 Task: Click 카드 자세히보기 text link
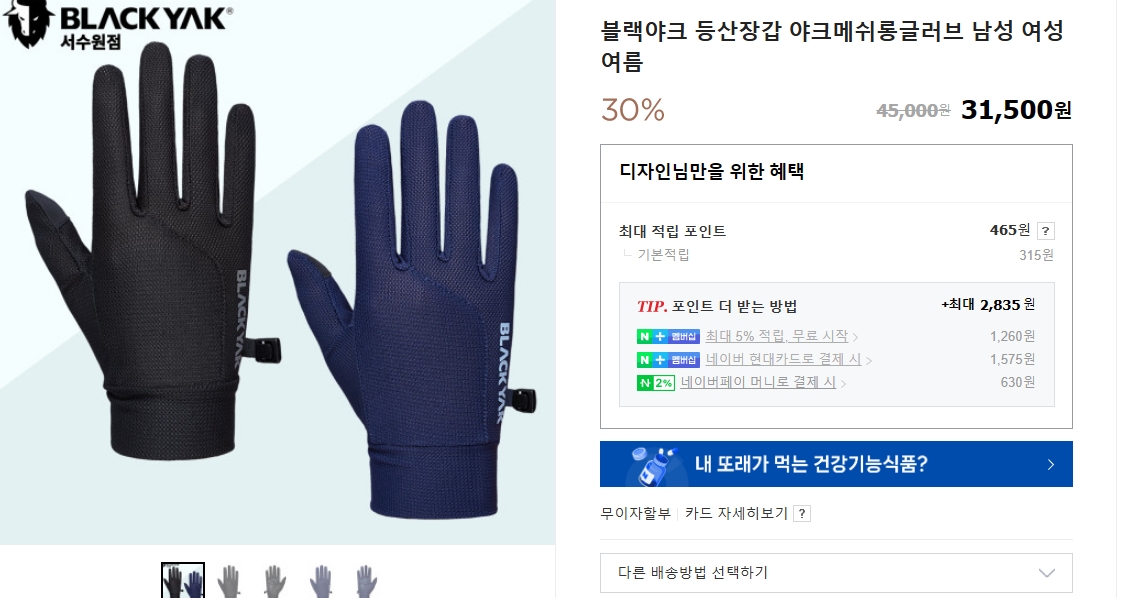[736, 513]
